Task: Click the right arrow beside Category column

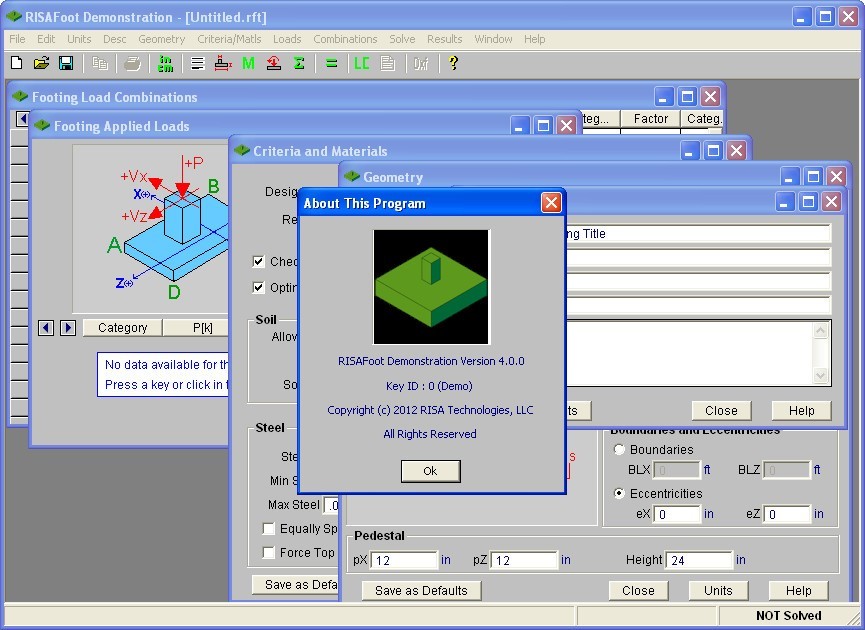Action: (x=67, y=328)
